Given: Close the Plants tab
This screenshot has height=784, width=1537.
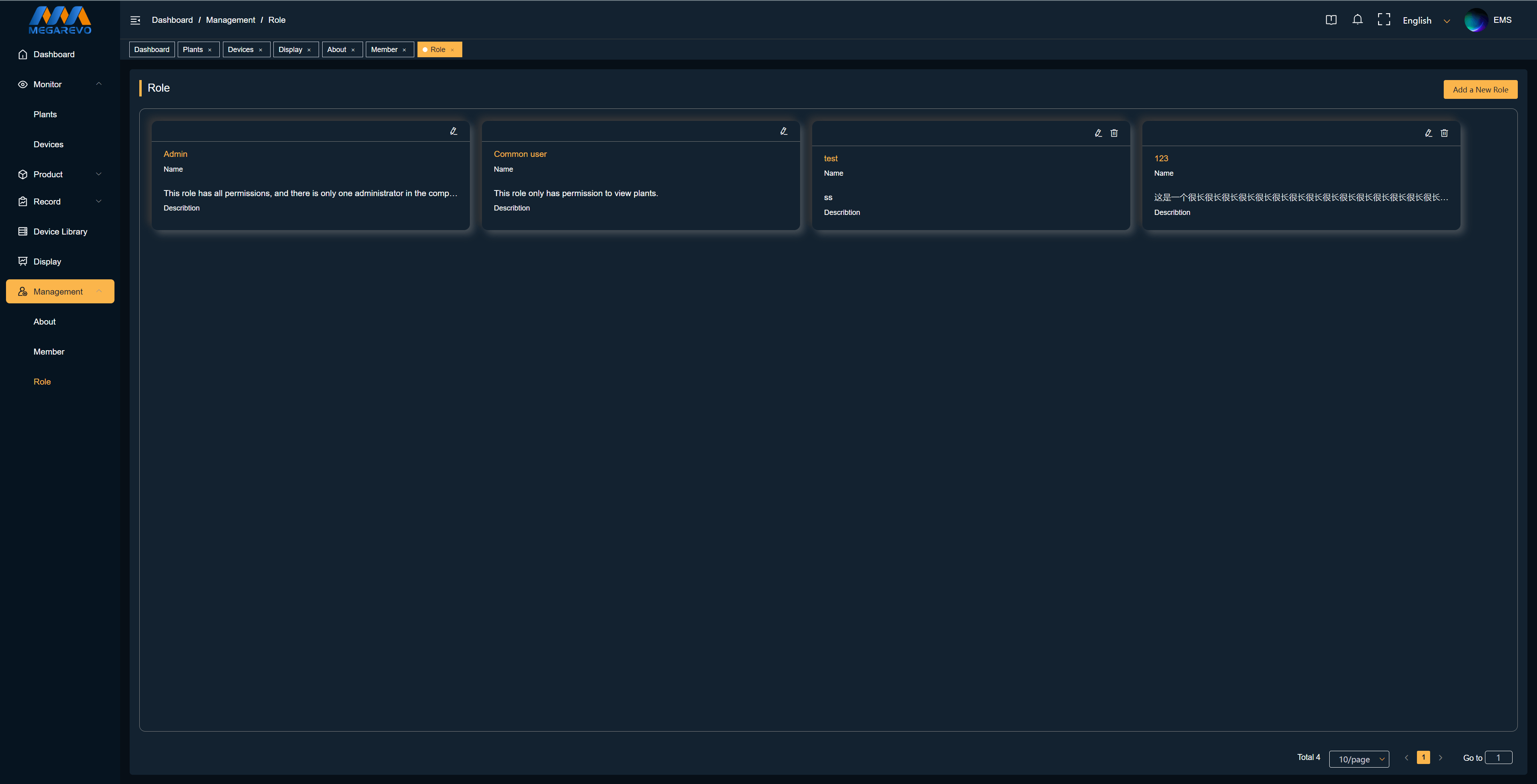Looking at the screenshot, I should [x=209, y=50].
